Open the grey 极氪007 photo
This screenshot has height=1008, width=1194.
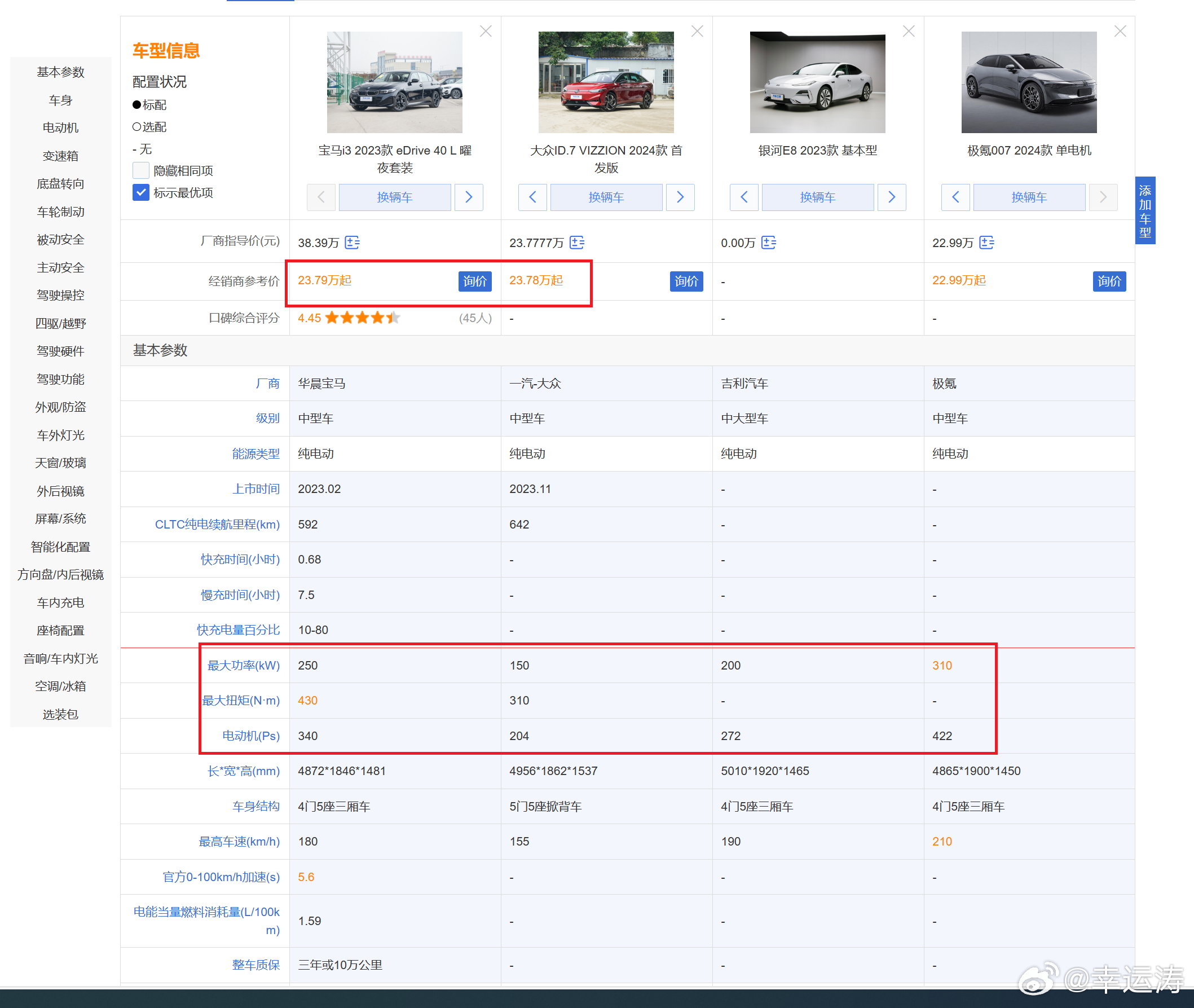pos(1029,82)
